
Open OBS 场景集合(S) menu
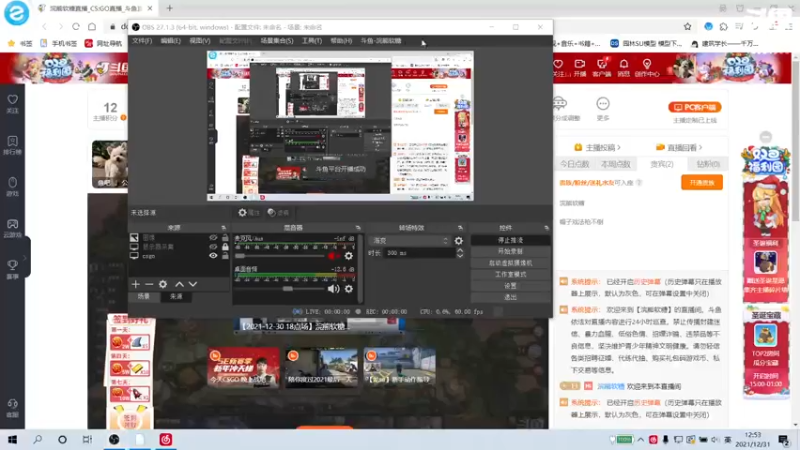tap(277, 41)
